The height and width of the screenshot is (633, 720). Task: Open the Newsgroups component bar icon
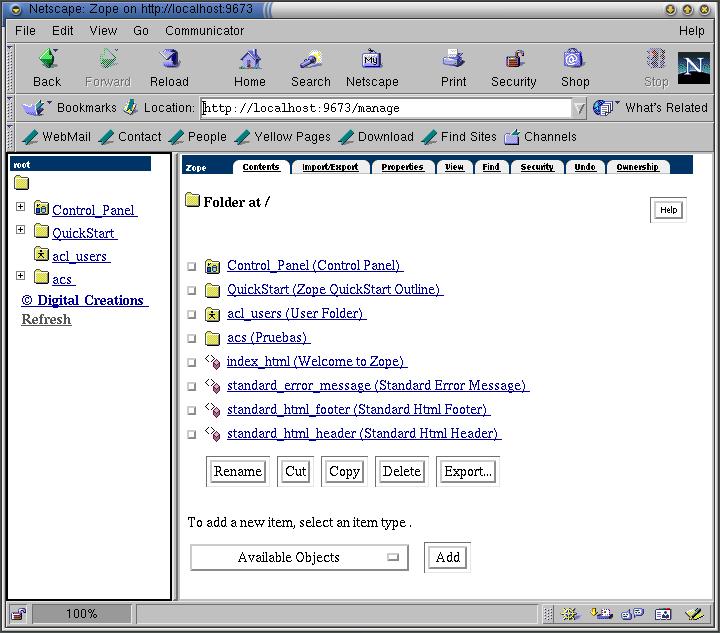point(632,614)
